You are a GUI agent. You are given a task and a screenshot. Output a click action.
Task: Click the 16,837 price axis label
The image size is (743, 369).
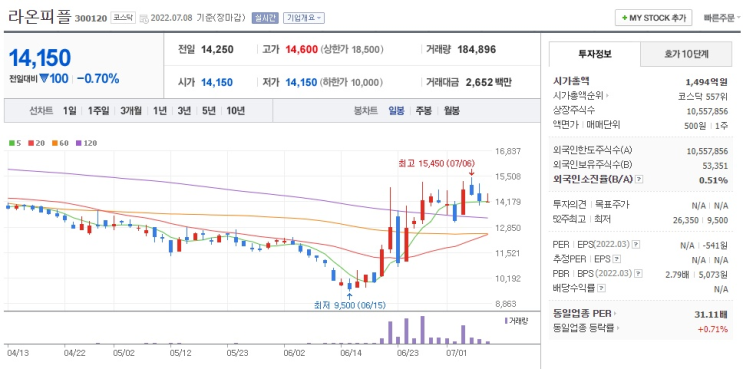(x=507, y=151)
